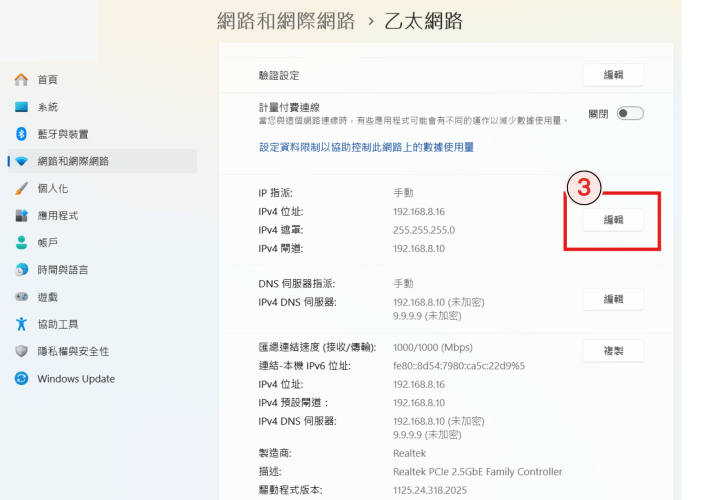Go to 藍牙與裝置 settings
707x500 pixels.
point(102,134)
